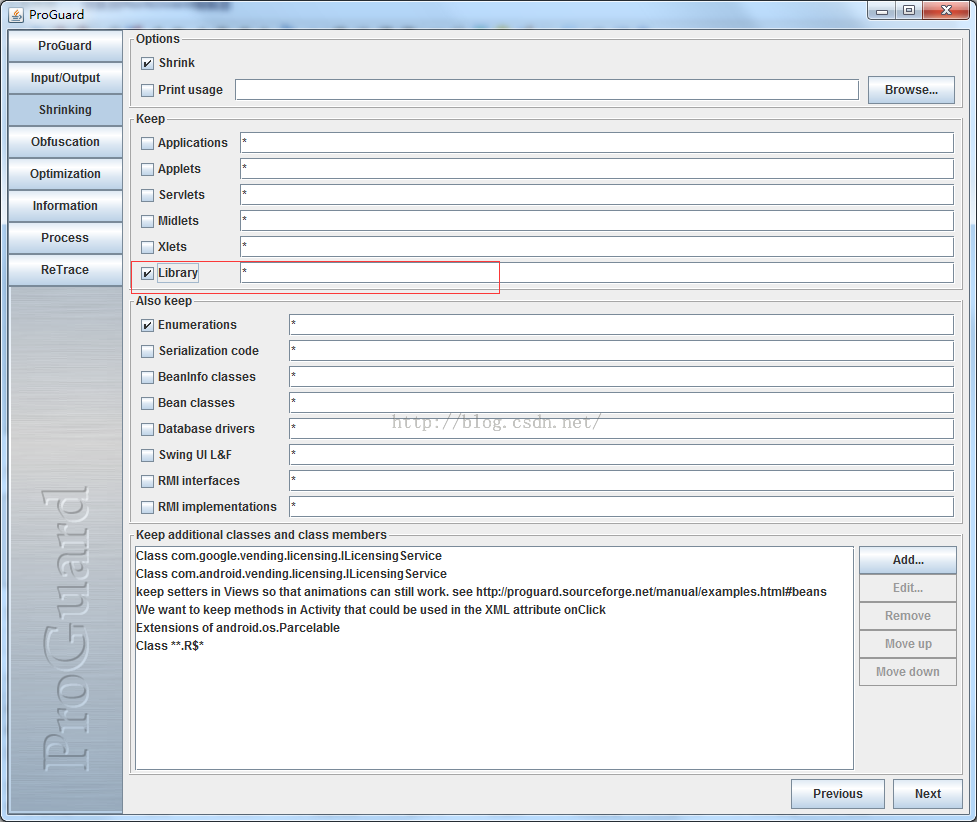Tick the Bean classes checkbox
This screenshot has width=977, height=822.
[x=147, y=404]
